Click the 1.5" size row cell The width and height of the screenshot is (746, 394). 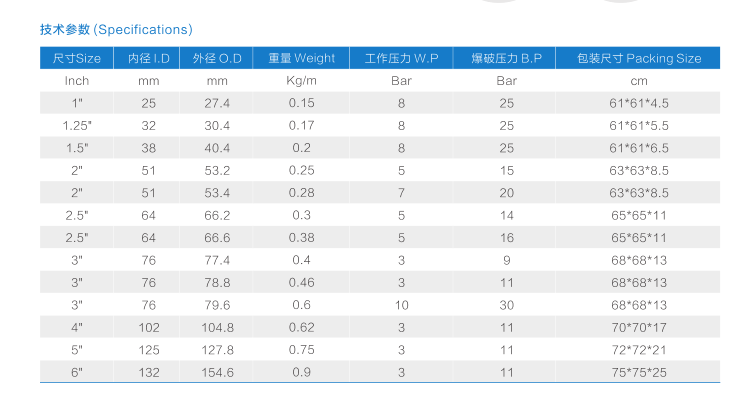[77, 148]
